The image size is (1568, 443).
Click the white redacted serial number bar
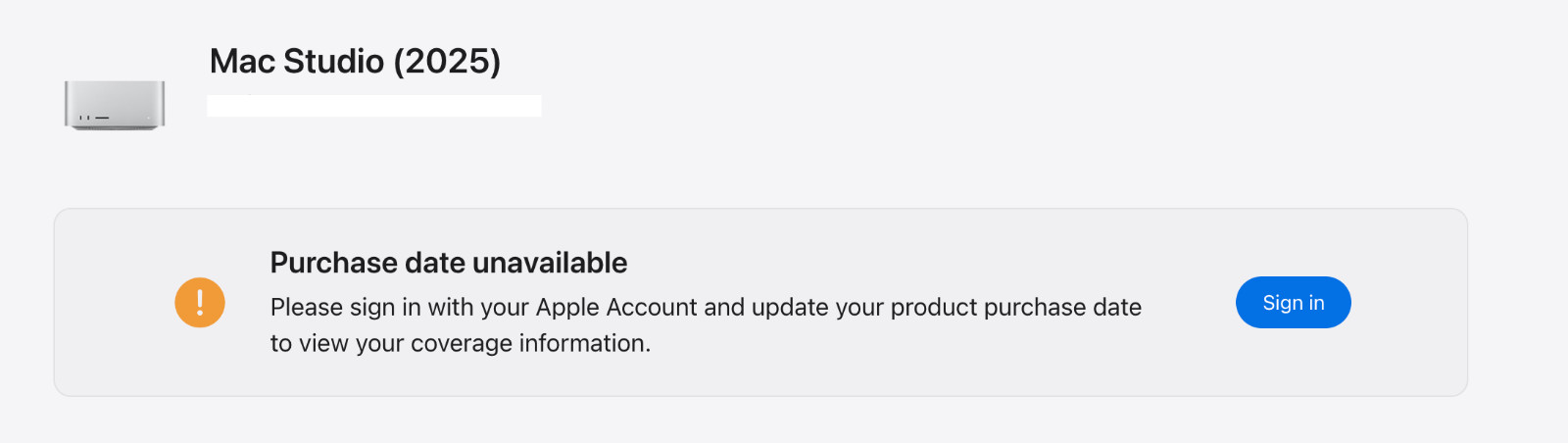[x=374, y=106]
